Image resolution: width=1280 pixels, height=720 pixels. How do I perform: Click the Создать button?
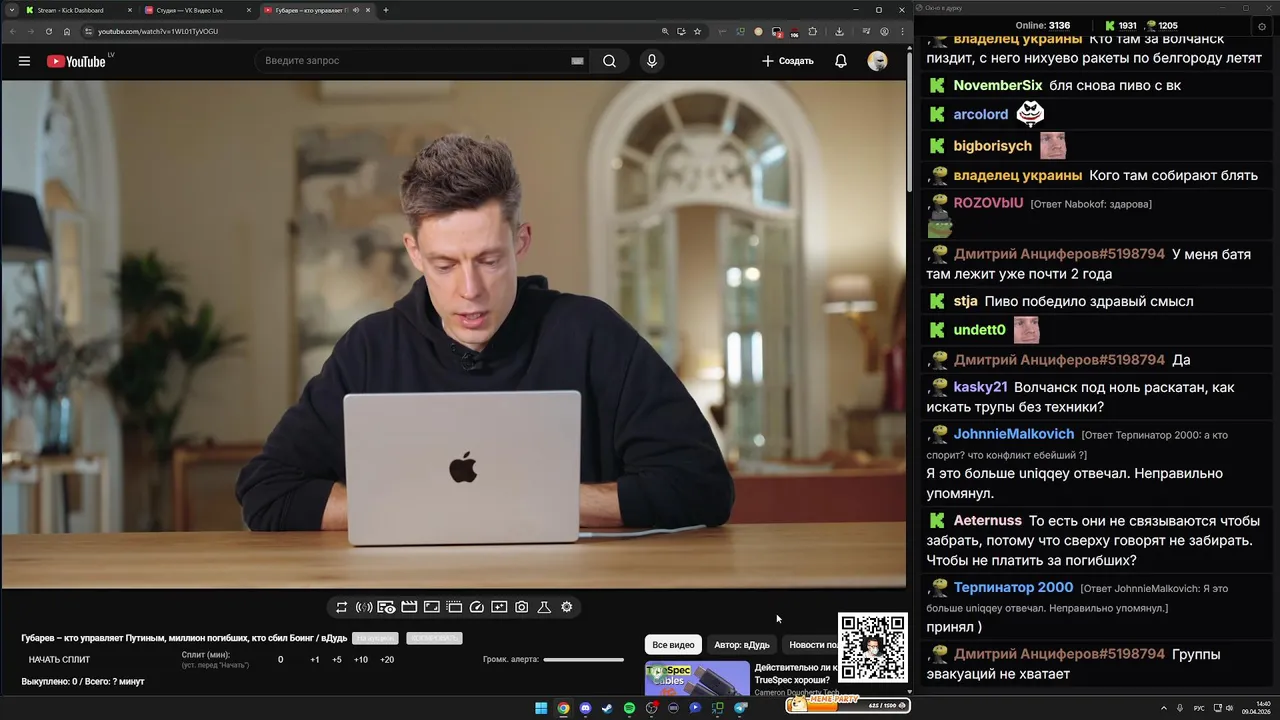[788, 61]
